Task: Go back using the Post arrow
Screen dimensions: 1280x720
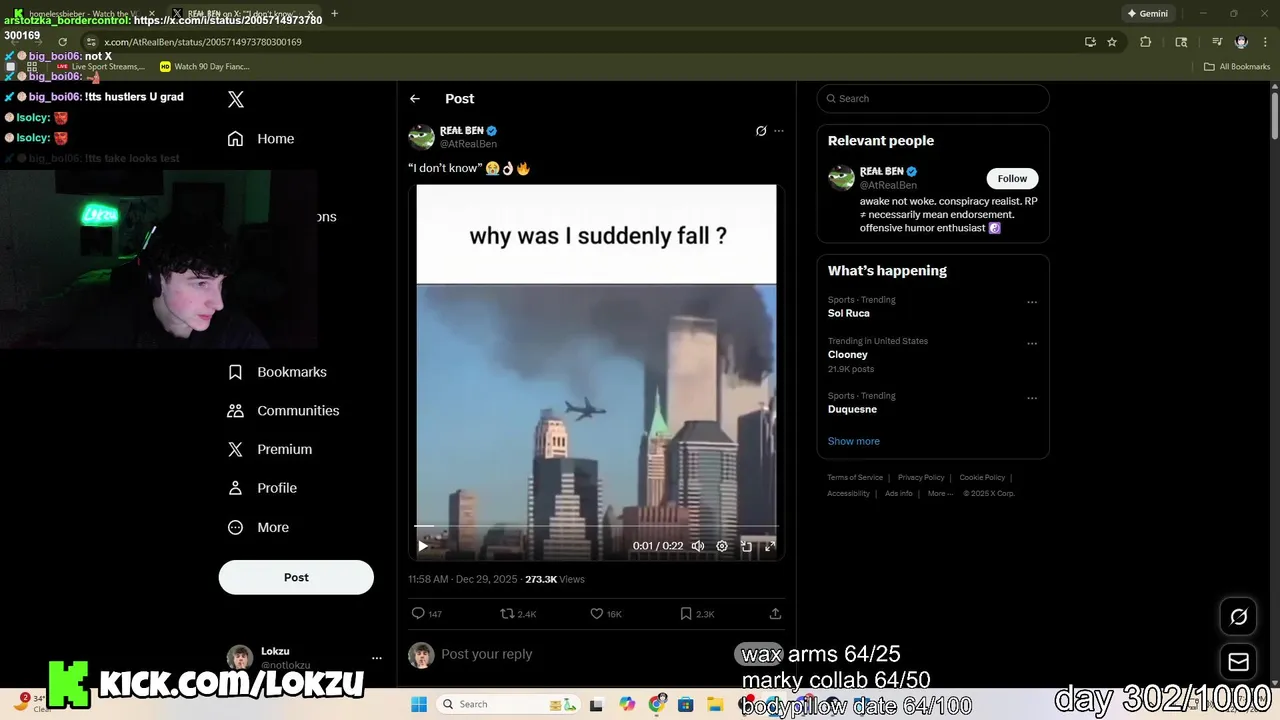Action: [415, 99]
